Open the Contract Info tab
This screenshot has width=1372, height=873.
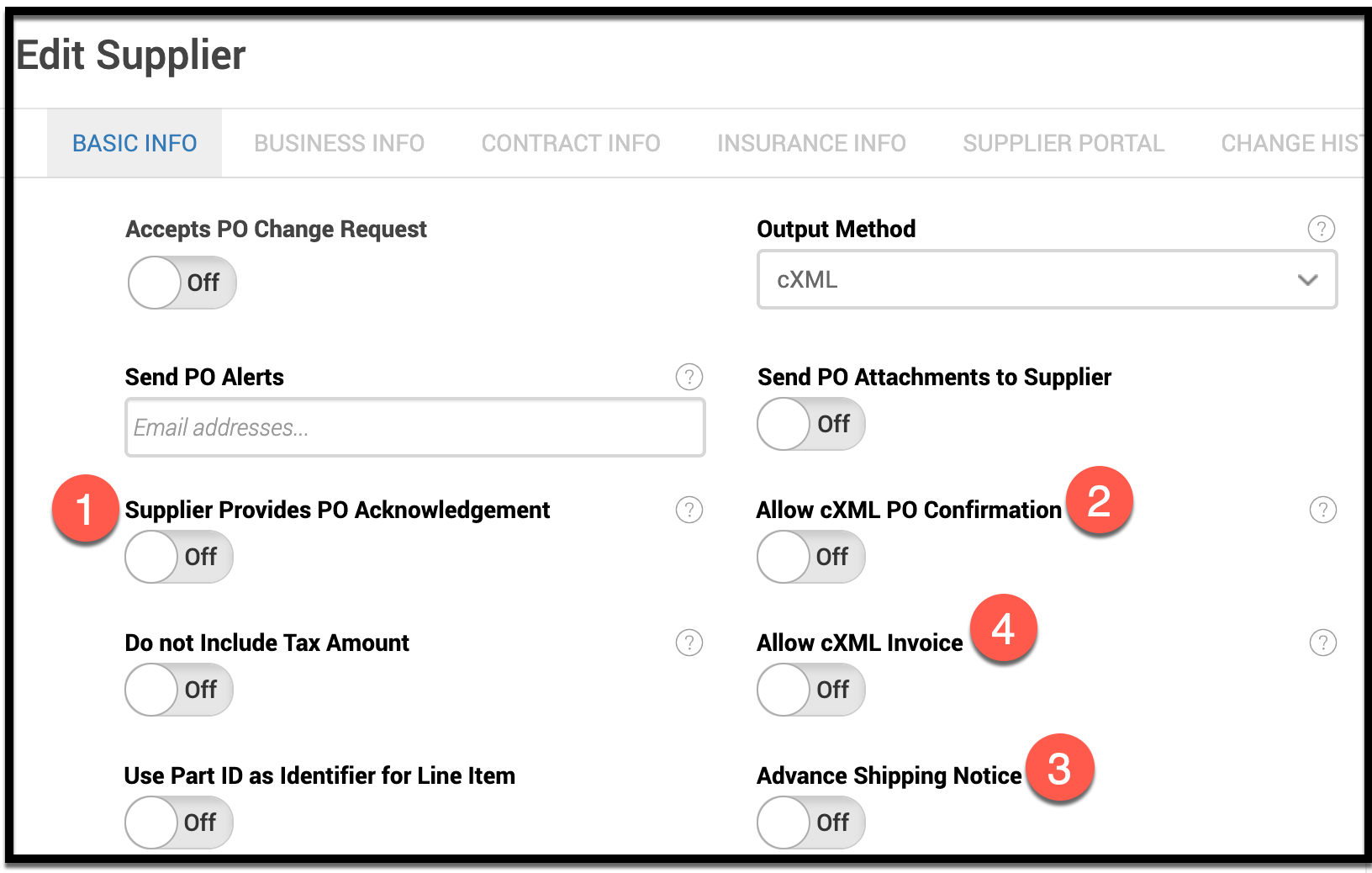click(571, 144)
